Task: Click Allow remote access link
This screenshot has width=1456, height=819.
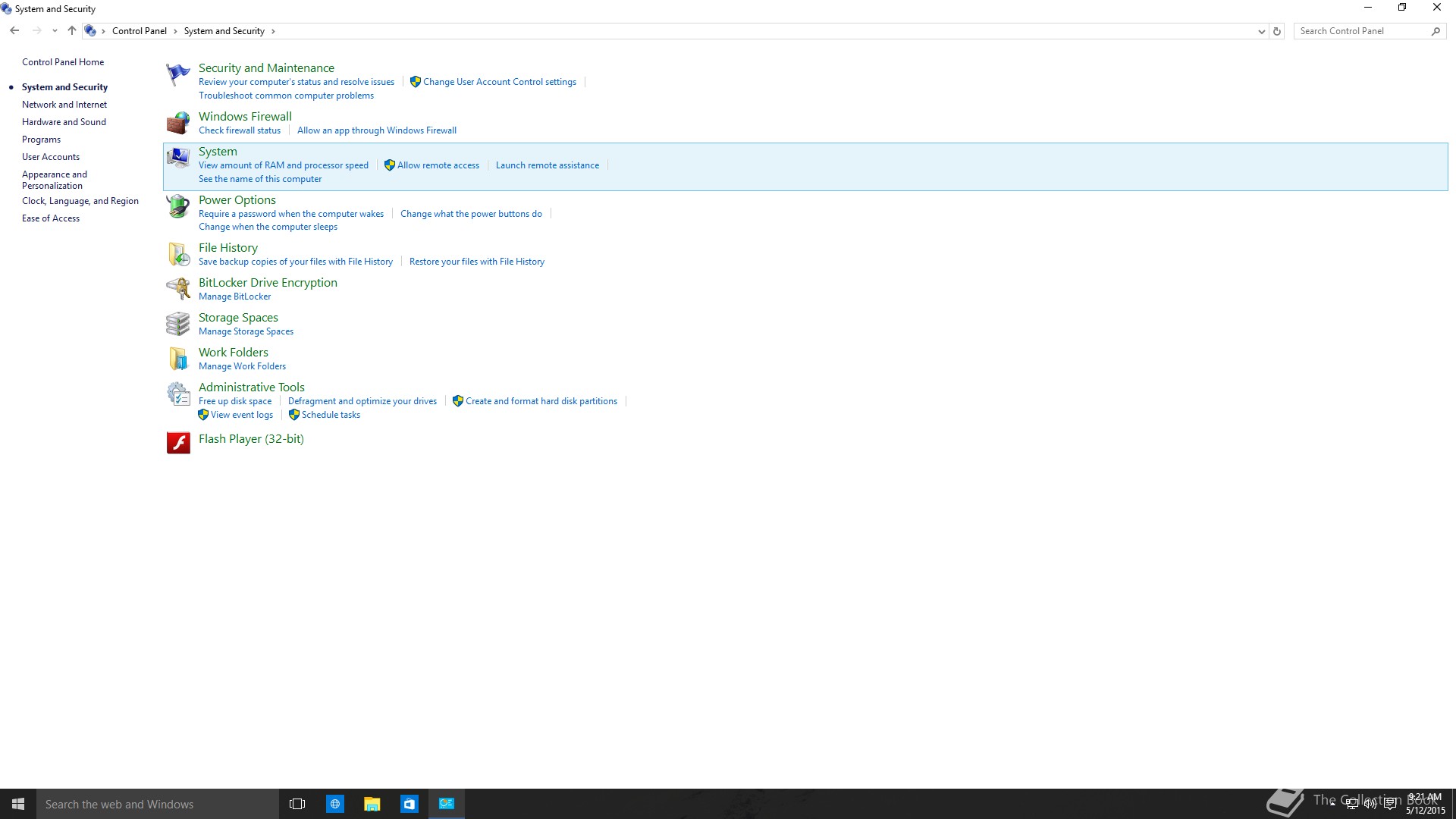Action: coord(438,165)
